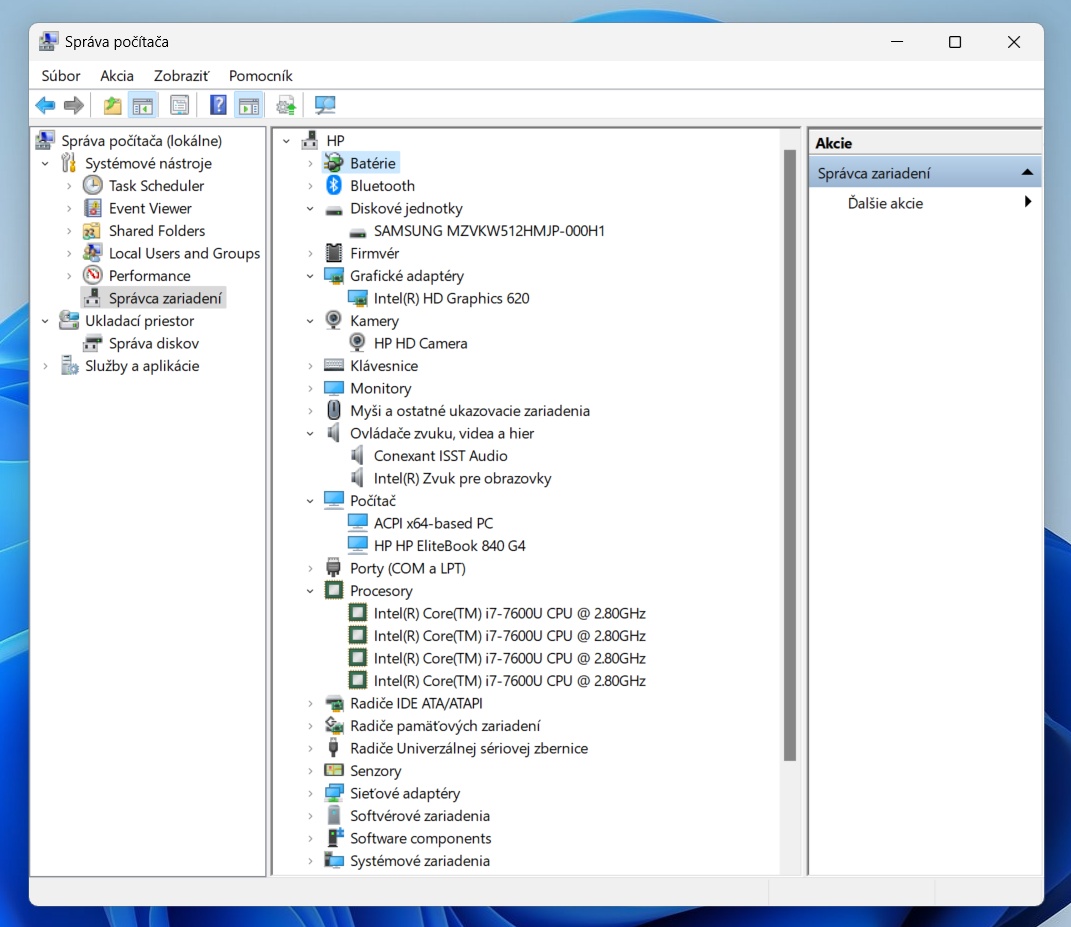The width and height of the screenshot is (1071, 927).
Task: Select Event Viewer in the left tree
Action: [x=150, y=208]
